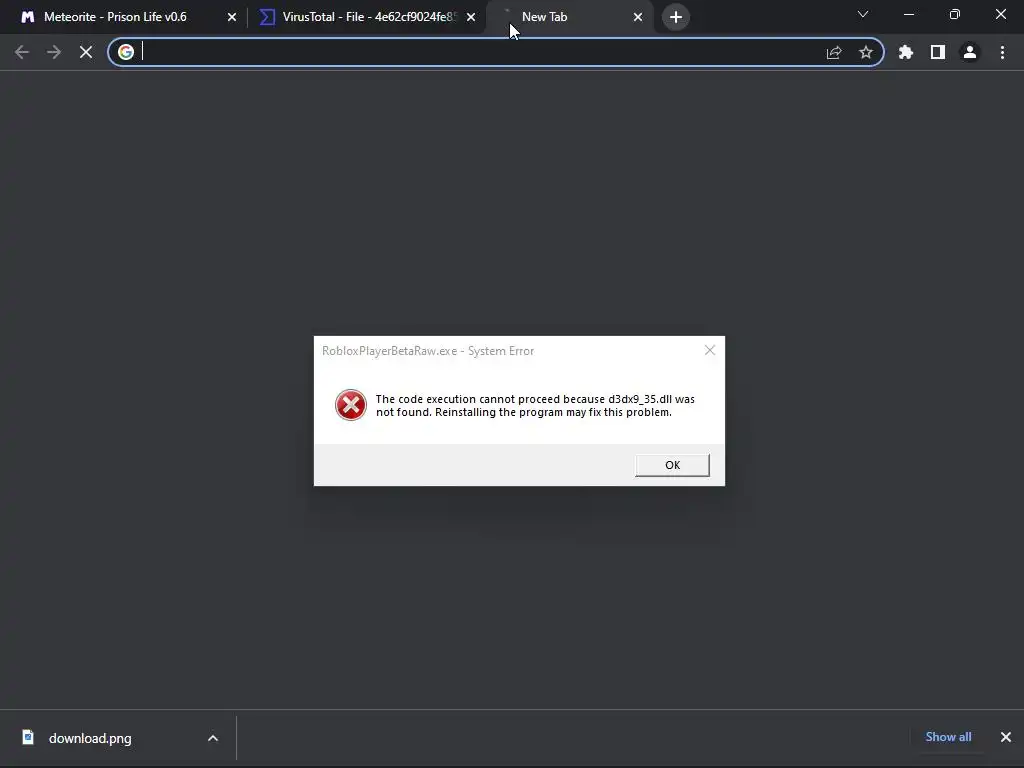Toggle the side panel
Viewport: 1024px width, 768px height.
pos(938,52)
